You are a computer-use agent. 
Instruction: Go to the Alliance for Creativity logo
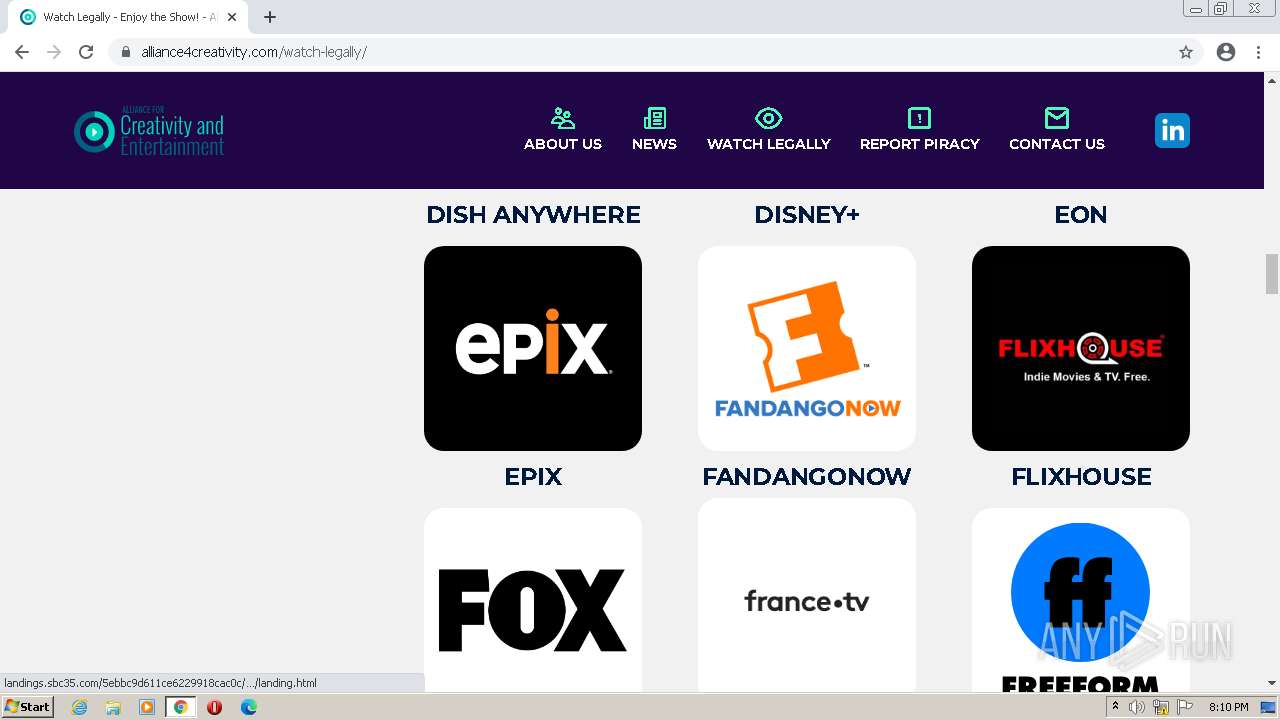149,131
